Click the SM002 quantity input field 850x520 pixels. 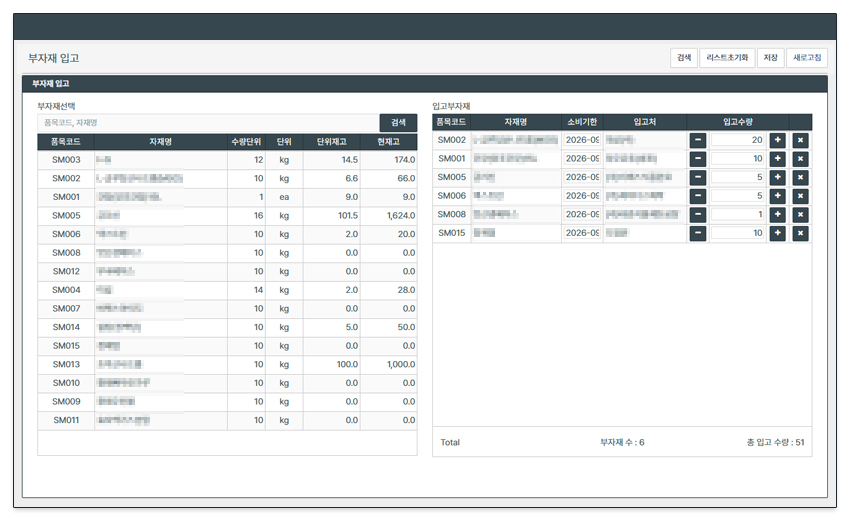737,140
